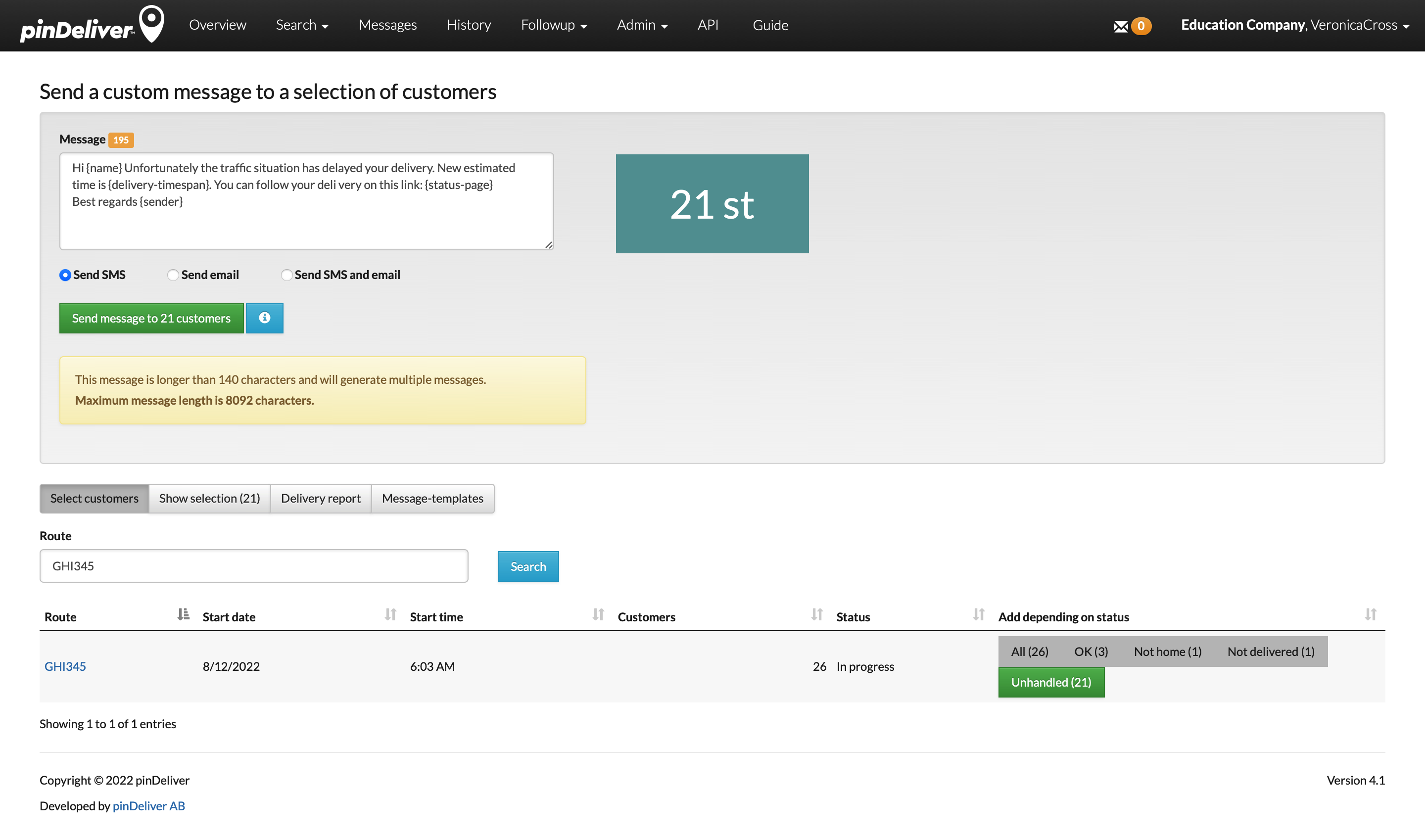Image resolution: width=1425 pixels, height=840 pixels.
Task: Sort by Route column arrow icon
Action: tap(183, 615)
